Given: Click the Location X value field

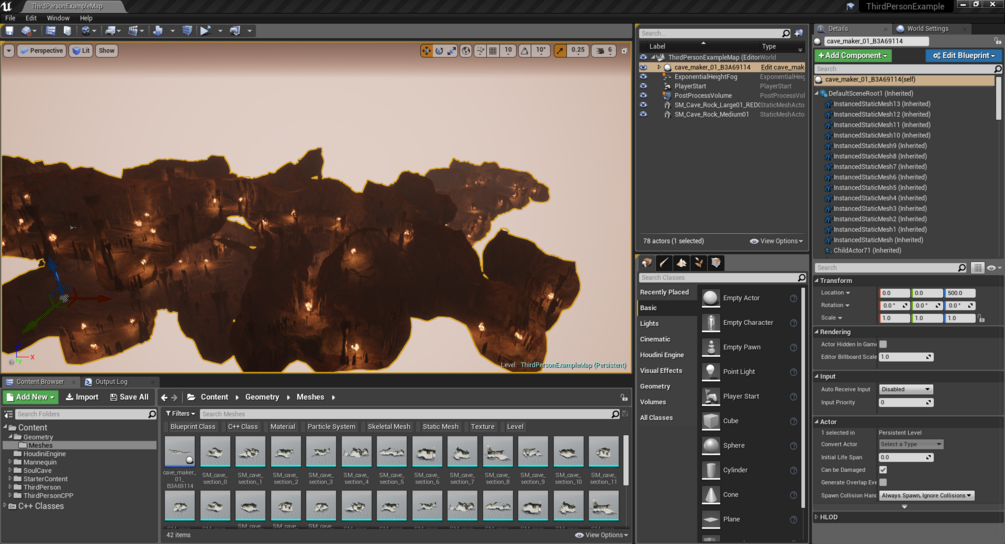Looking at the screenshot, I should pos(893,293).
